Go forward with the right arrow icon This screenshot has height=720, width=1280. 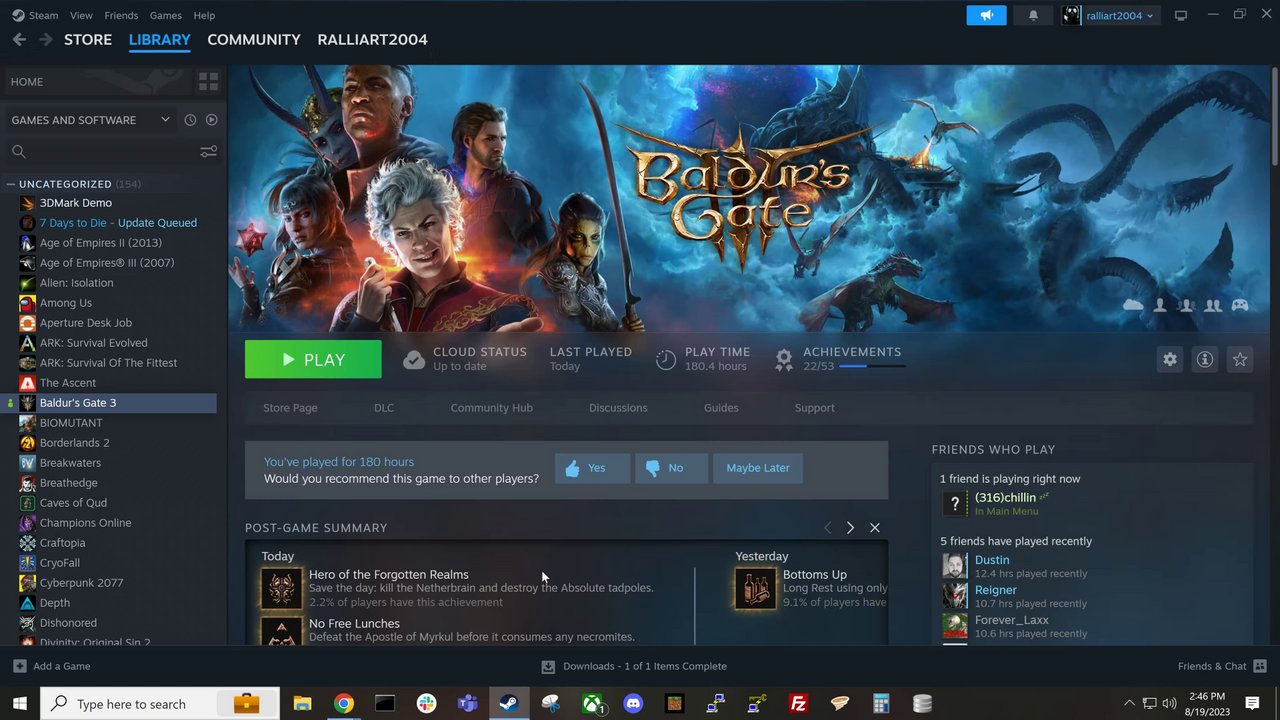click(45, 39)
